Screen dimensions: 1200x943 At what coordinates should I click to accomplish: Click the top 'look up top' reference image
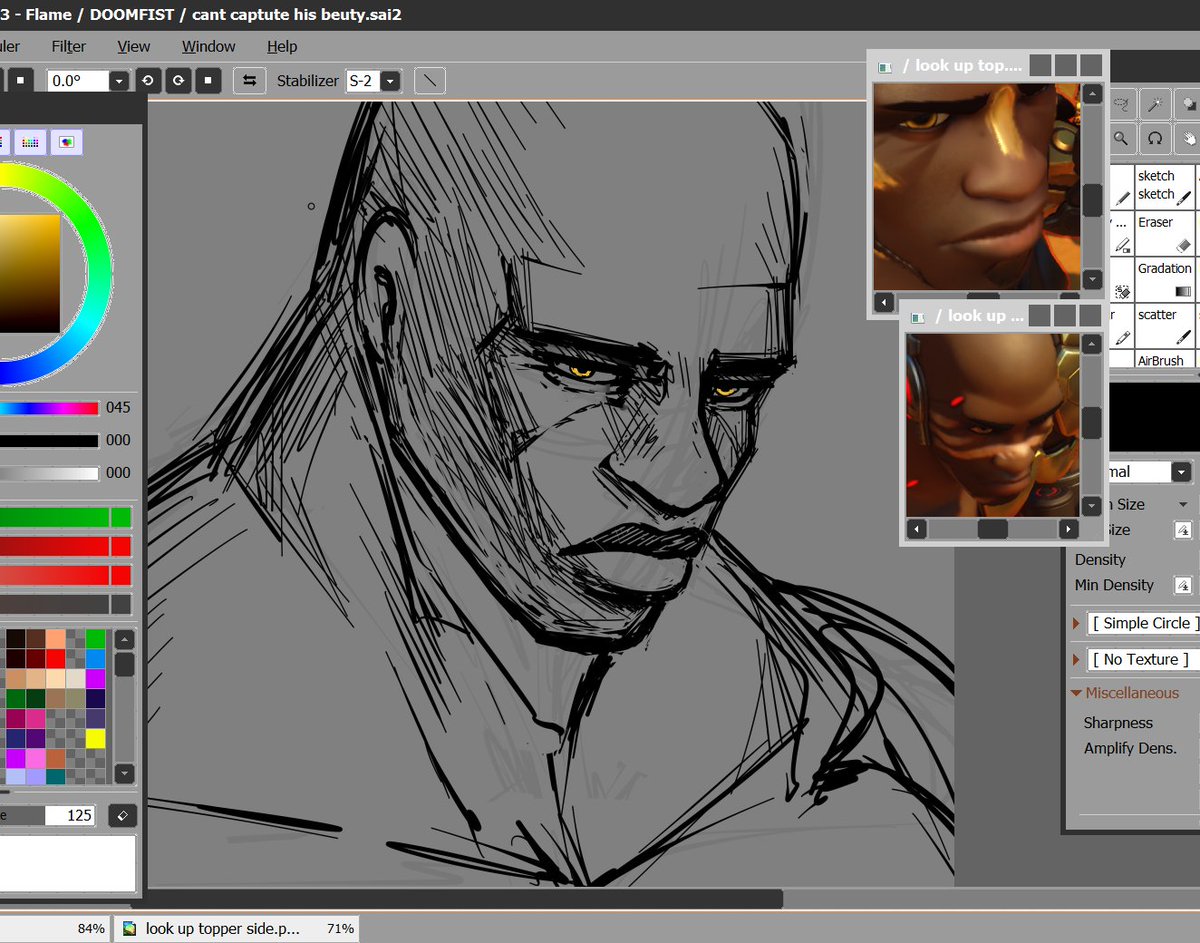(977, 187)
